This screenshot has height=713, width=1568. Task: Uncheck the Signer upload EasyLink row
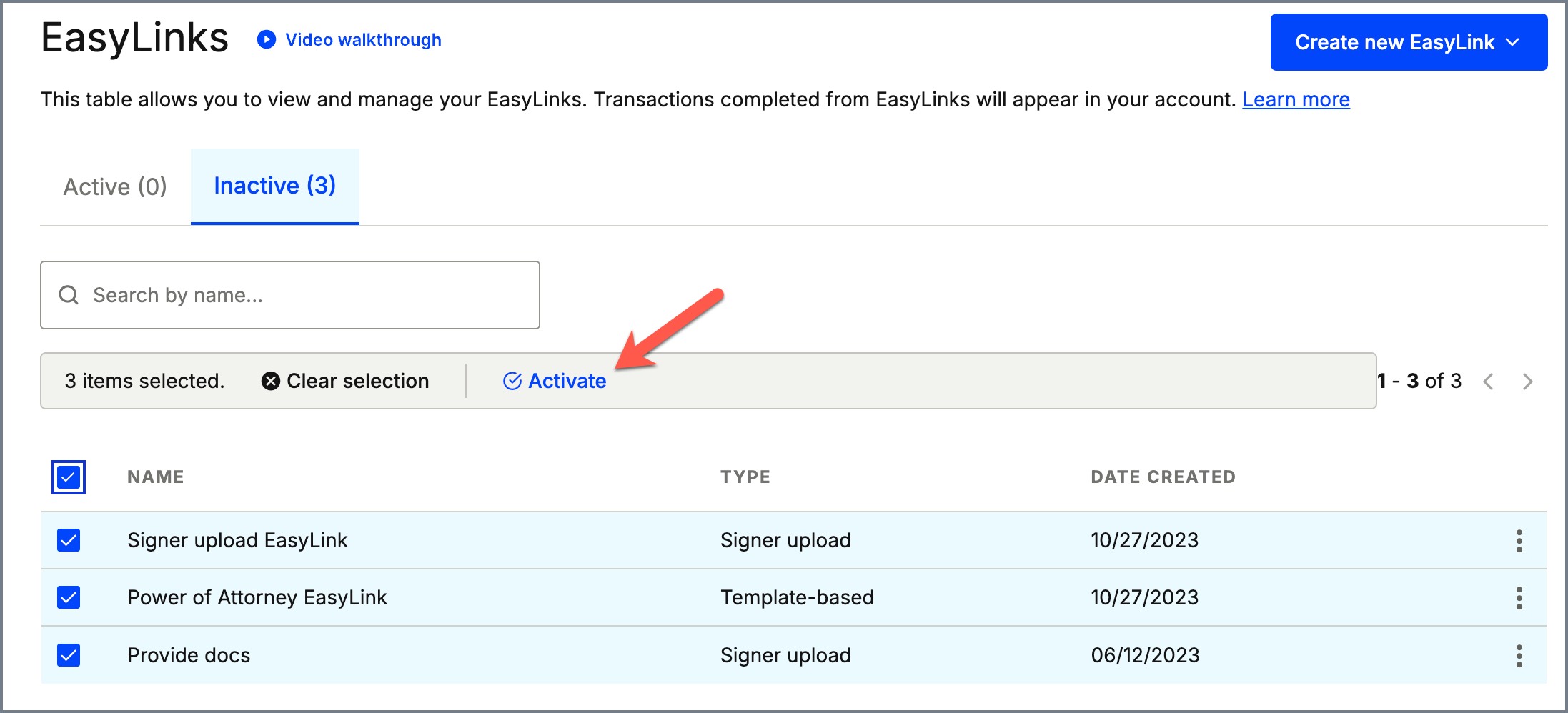69,540
